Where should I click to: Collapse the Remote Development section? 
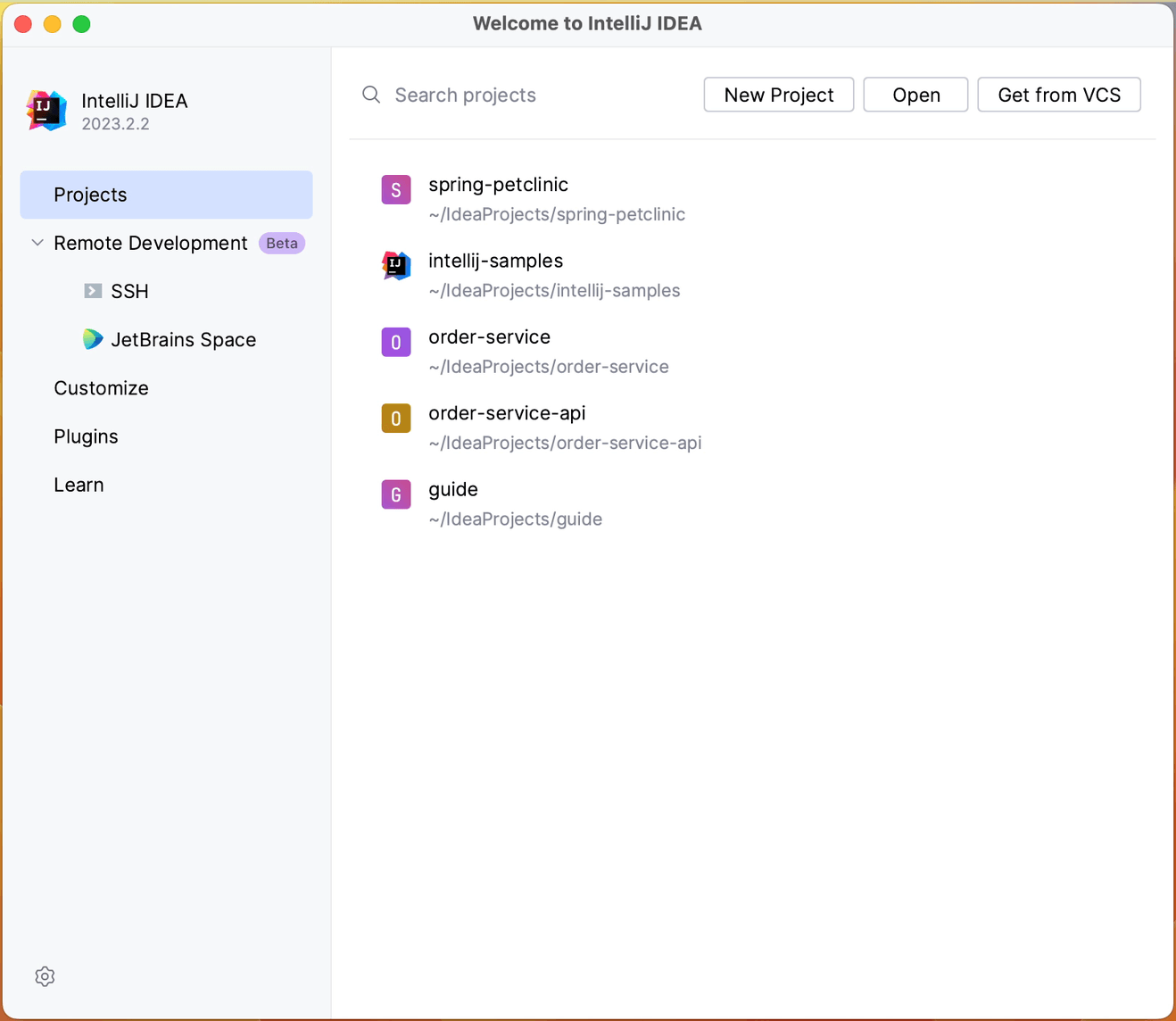tap(37, 243)
